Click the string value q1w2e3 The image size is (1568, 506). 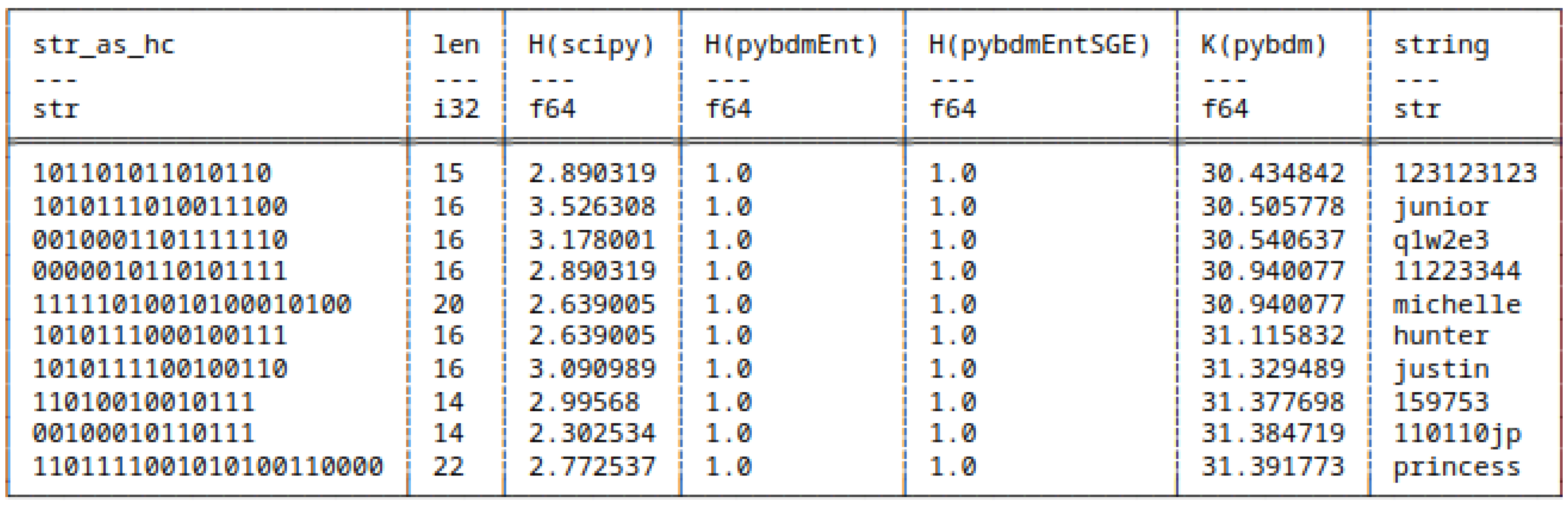coord(1441,240)
